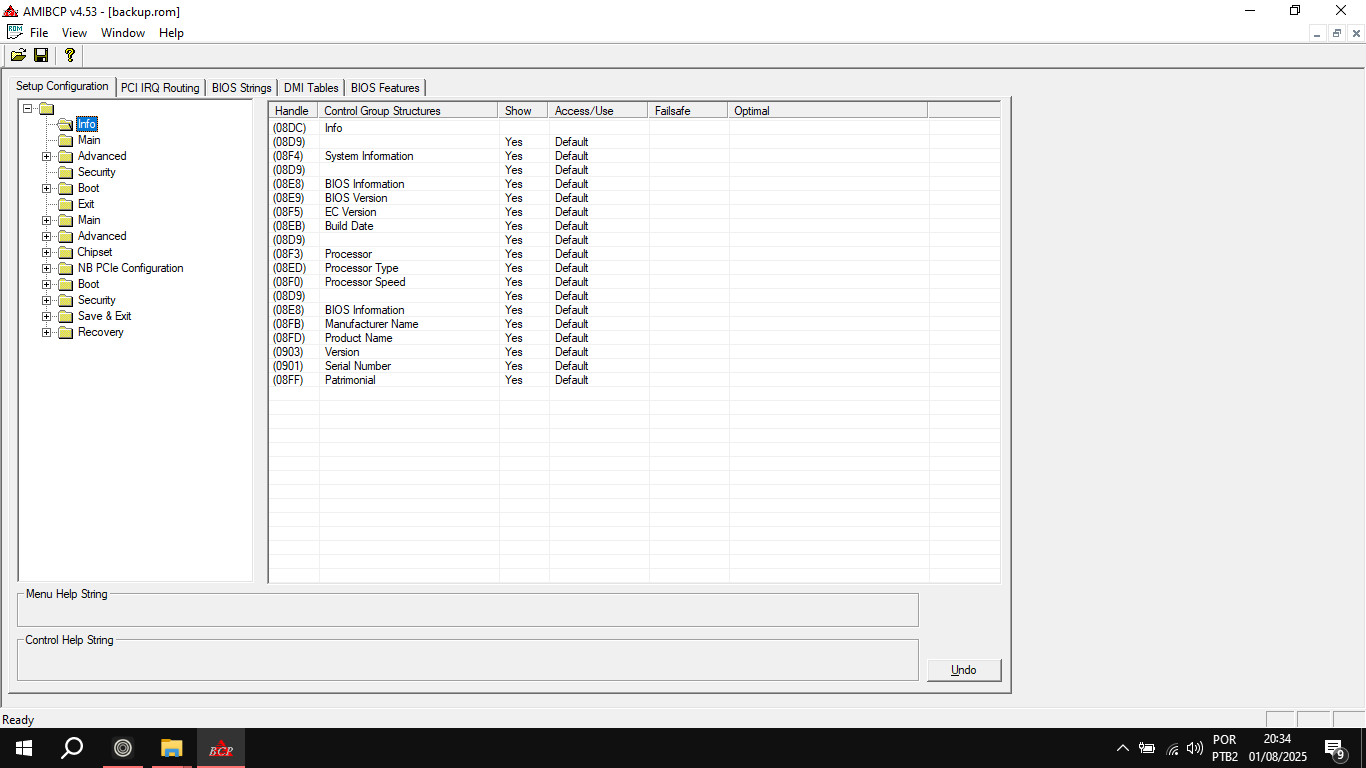
Task: Expand the NB PCIe Configuration node
Action: pyautogui.click(x=46, y=268)
